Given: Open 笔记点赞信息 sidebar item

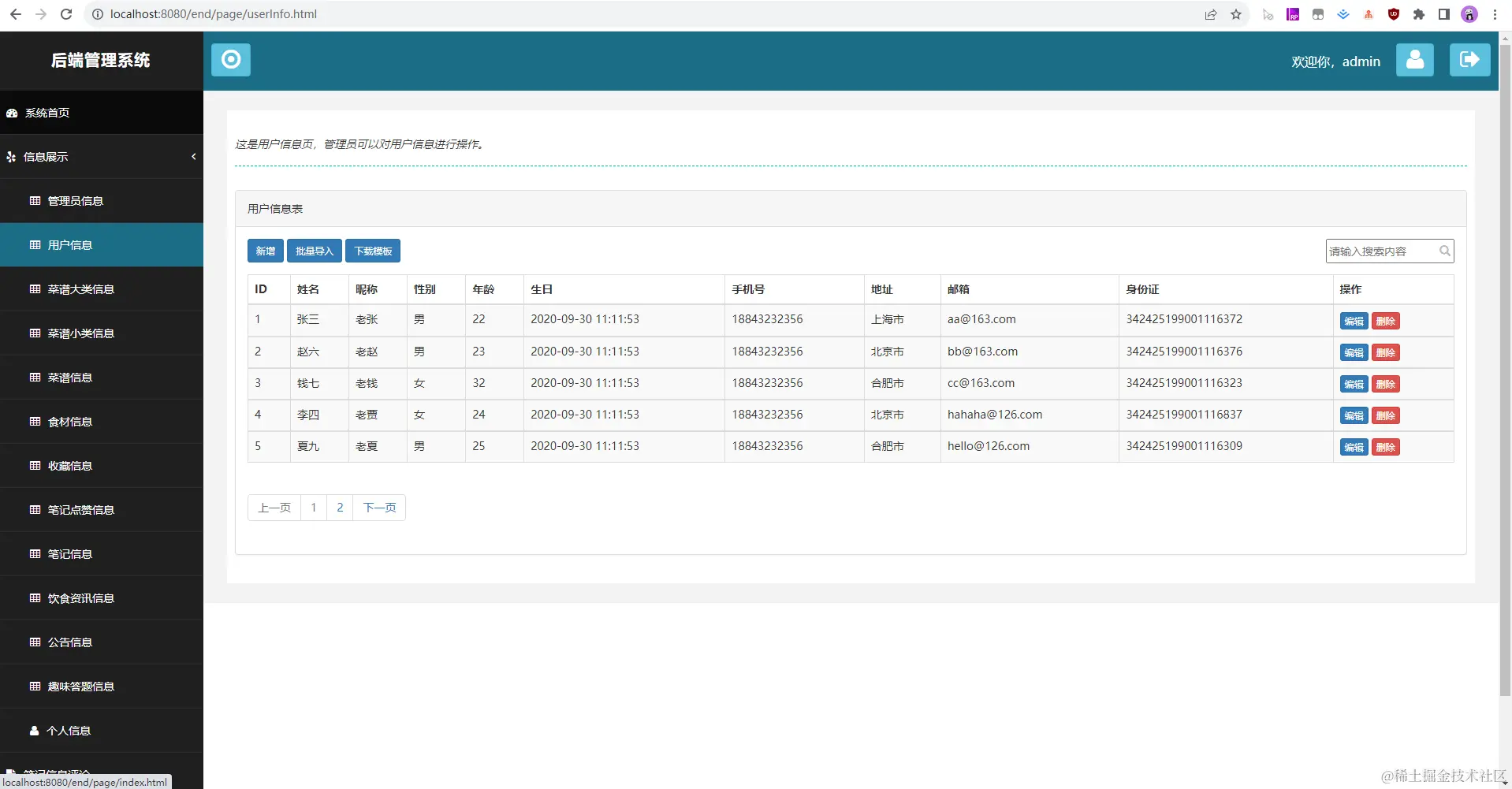Looking at the screenshot, I should (102, 510).
